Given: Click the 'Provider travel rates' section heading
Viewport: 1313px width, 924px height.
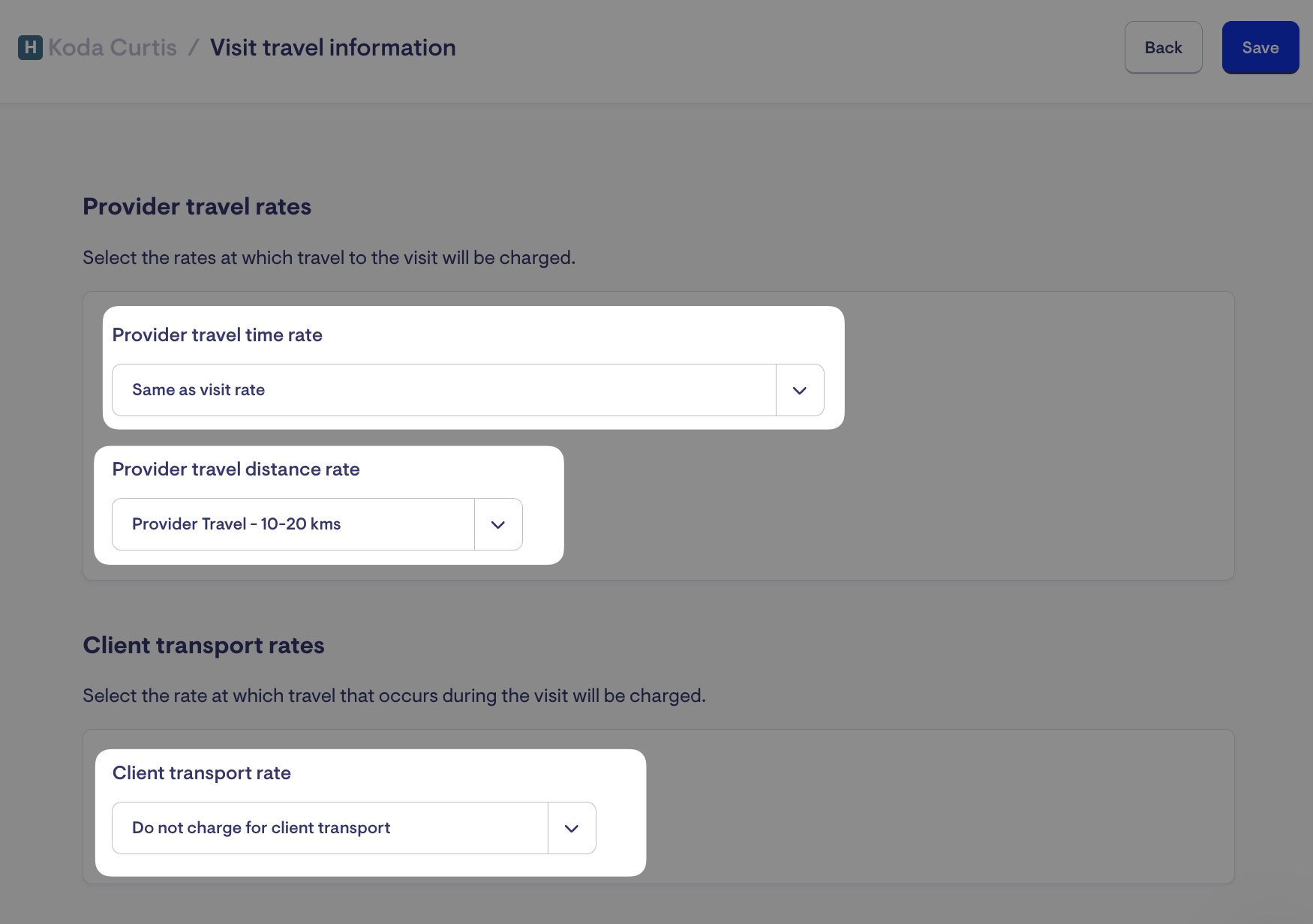Looking at the screenshot, I should [x=197, y=207].
